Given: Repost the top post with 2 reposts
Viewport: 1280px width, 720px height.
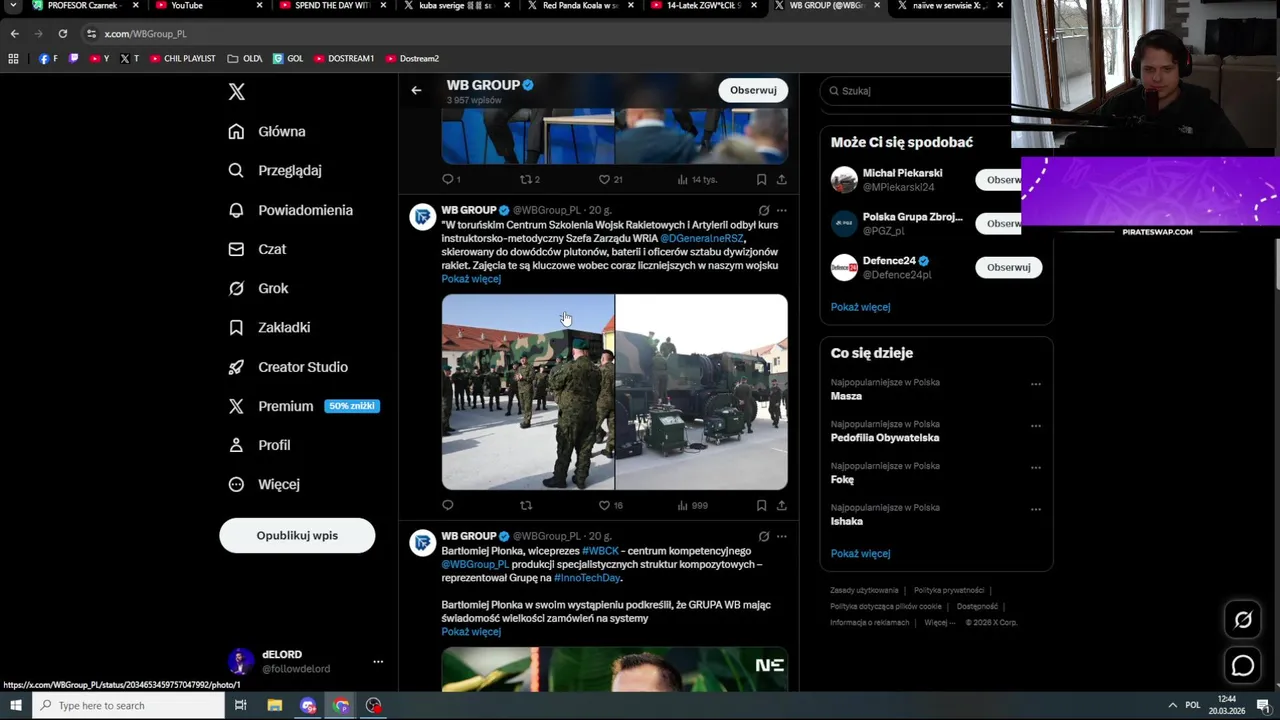Looking at the screenshot, I should [x=529, y=180].
